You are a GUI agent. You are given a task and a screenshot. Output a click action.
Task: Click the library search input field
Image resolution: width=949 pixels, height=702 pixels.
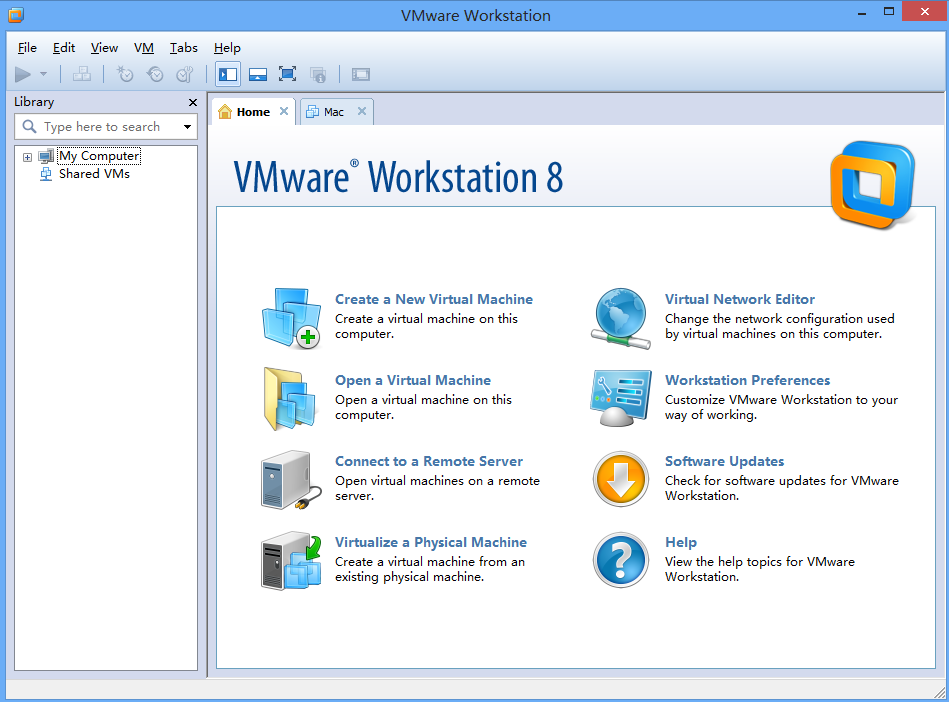[103, 126]
